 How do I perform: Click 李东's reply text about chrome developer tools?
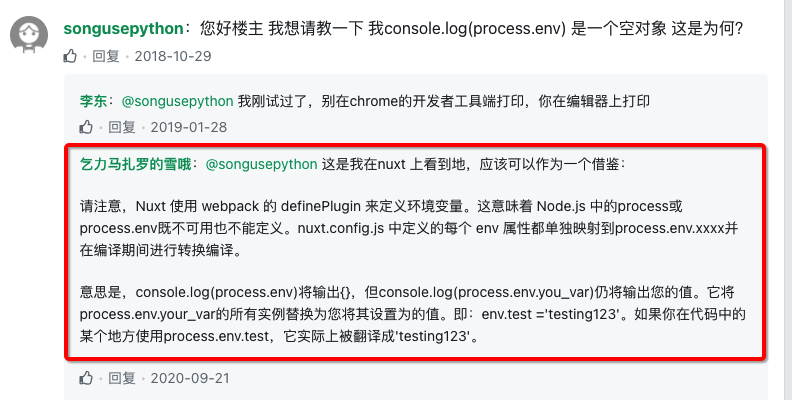pyautogui.click(x=440, y=101)
